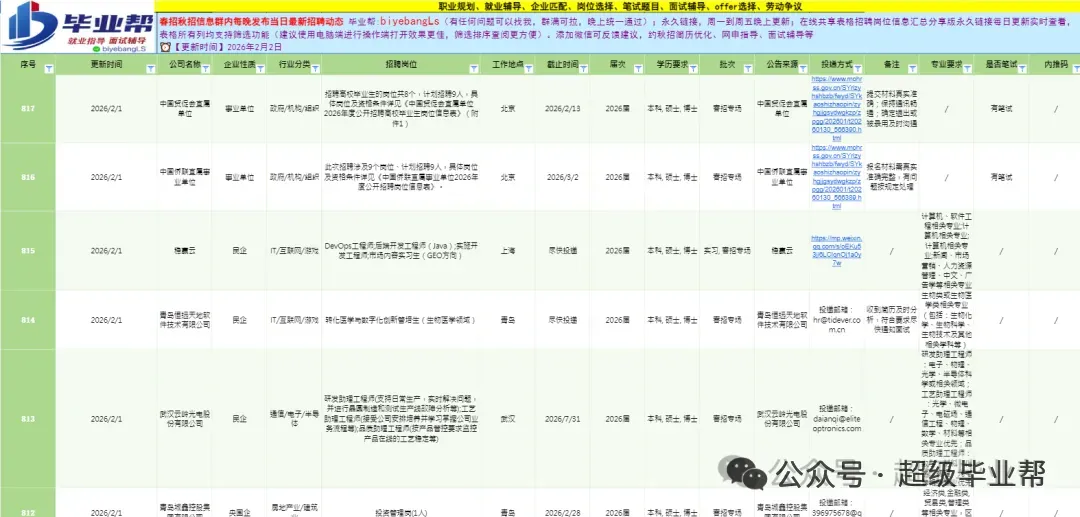
Task: Click the 收到简历及时分析 remark in row 814
Action: (891, 319)
